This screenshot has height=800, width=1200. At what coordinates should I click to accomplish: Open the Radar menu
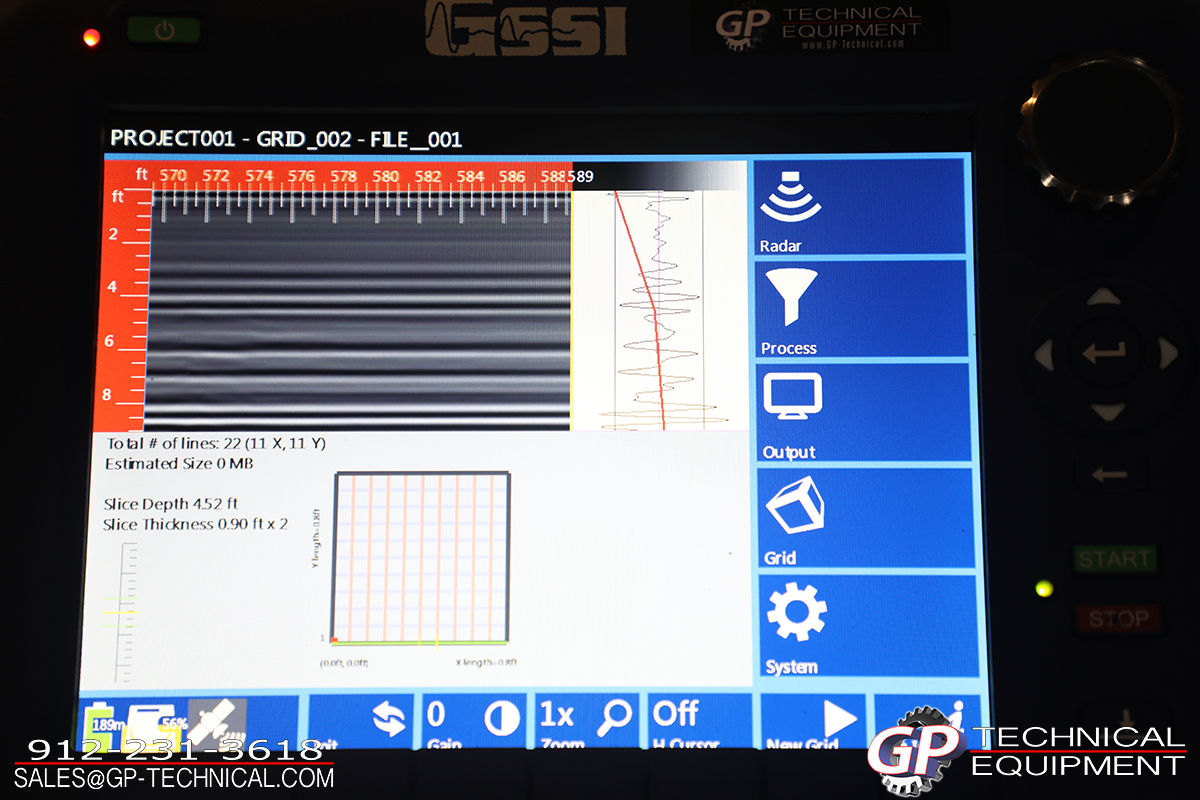coord(860,208)
